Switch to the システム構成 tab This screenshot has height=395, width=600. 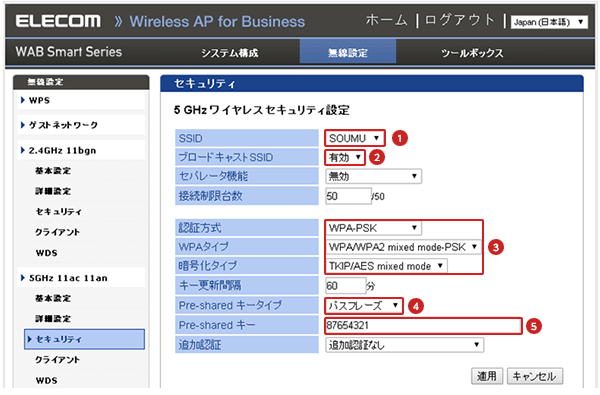[x=230, y=53]
